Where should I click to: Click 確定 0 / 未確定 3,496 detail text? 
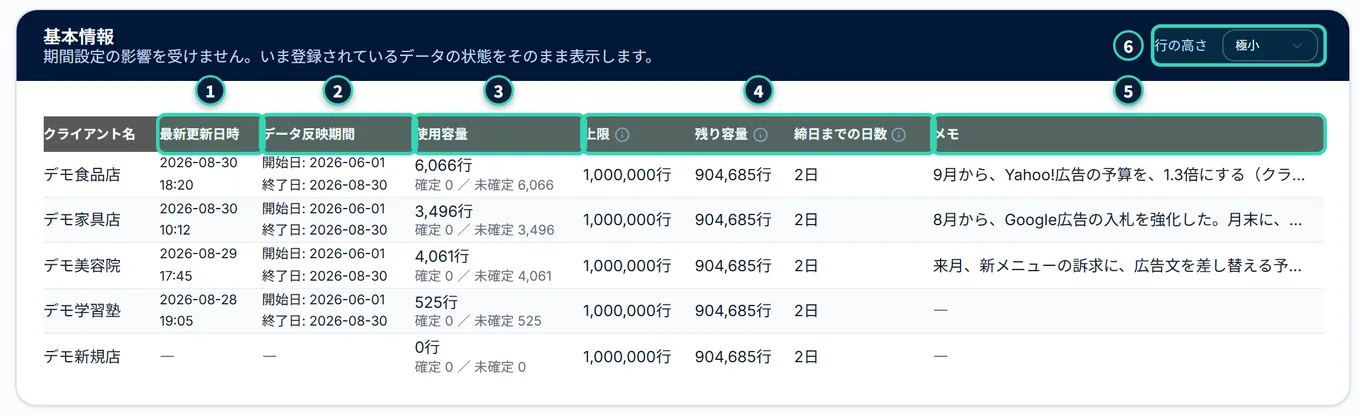coord(484,231)
